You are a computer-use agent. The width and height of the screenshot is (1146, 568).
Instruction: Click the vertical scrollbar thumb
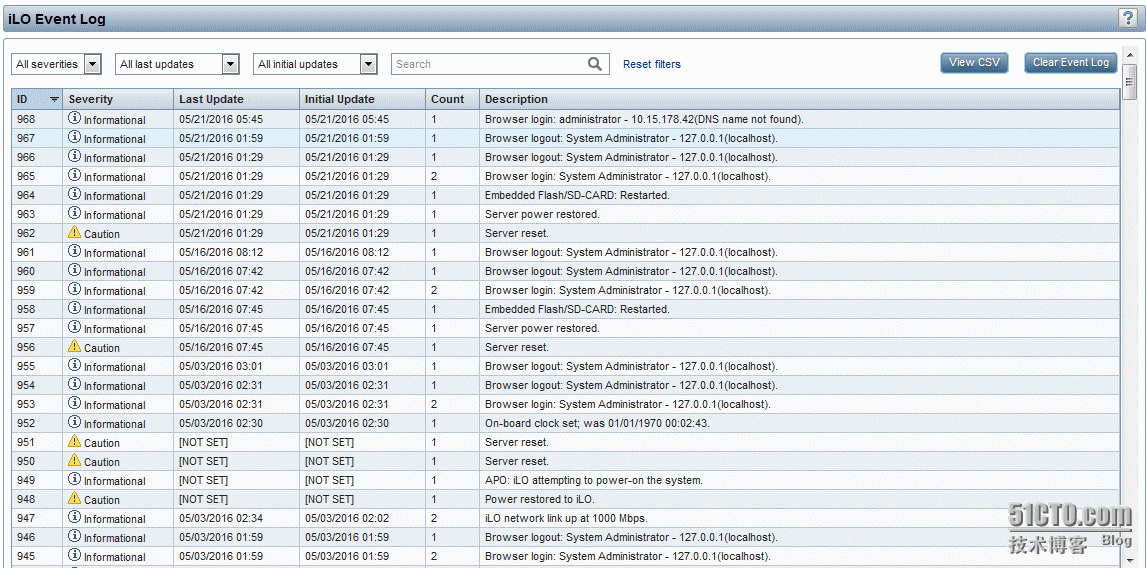[x=1130, y=82]
